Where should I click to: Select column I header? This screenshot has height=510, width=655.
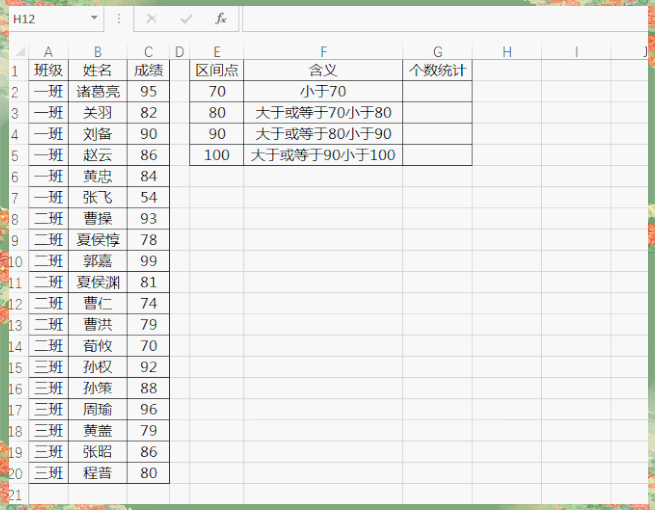[576, 52]
